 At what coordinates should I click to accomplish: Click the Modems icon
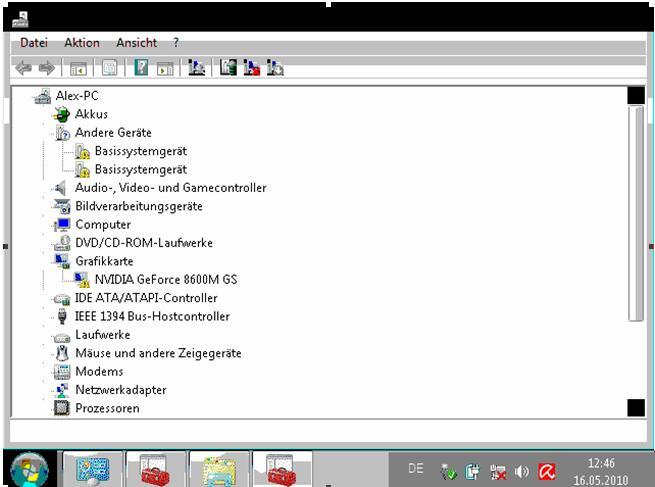pos(62,372)
